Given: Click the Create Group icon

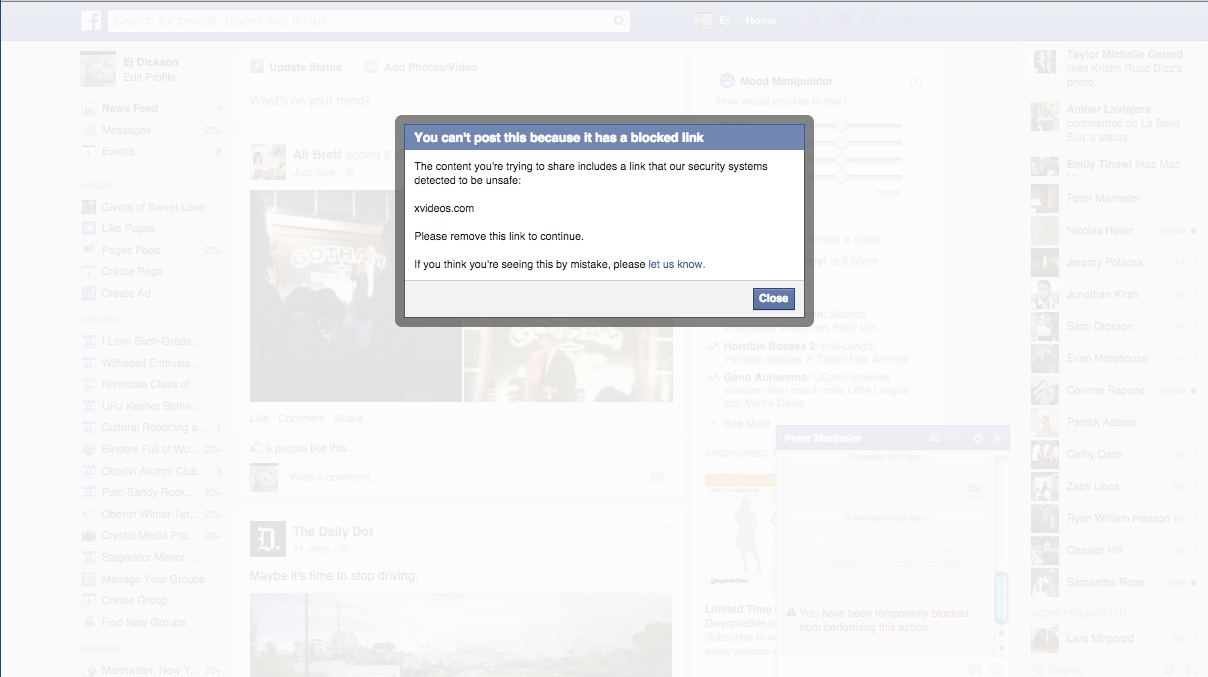Looking at the screenshot, I should click(x=89, y=600).
